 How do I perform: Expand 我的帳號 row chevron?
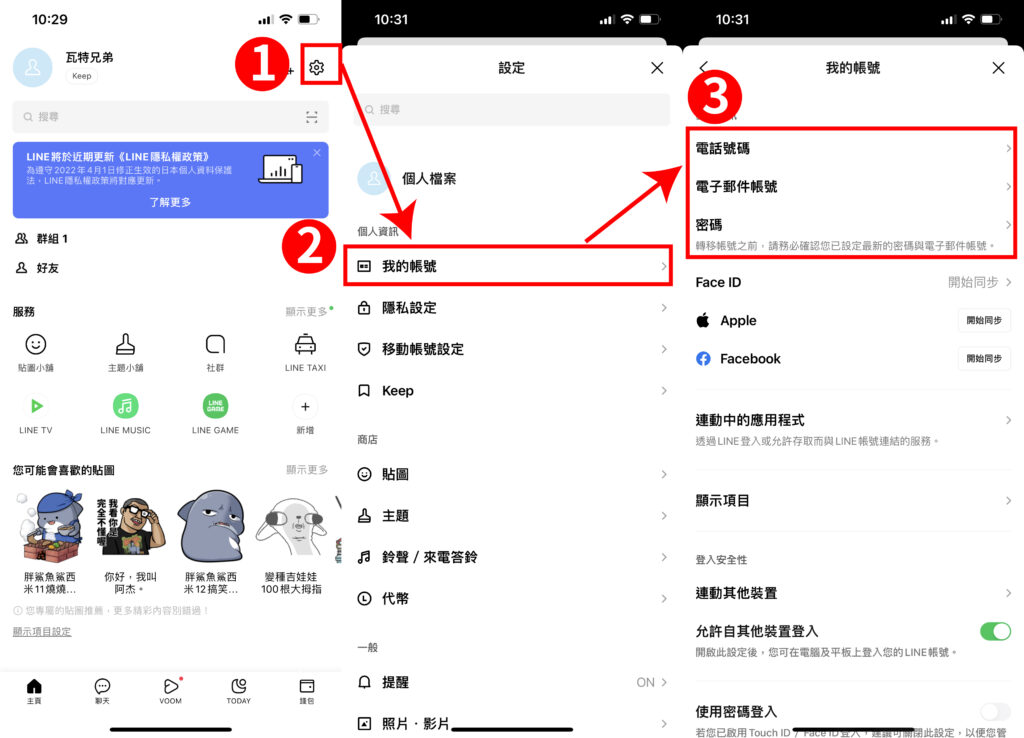(x=664, y=266)
